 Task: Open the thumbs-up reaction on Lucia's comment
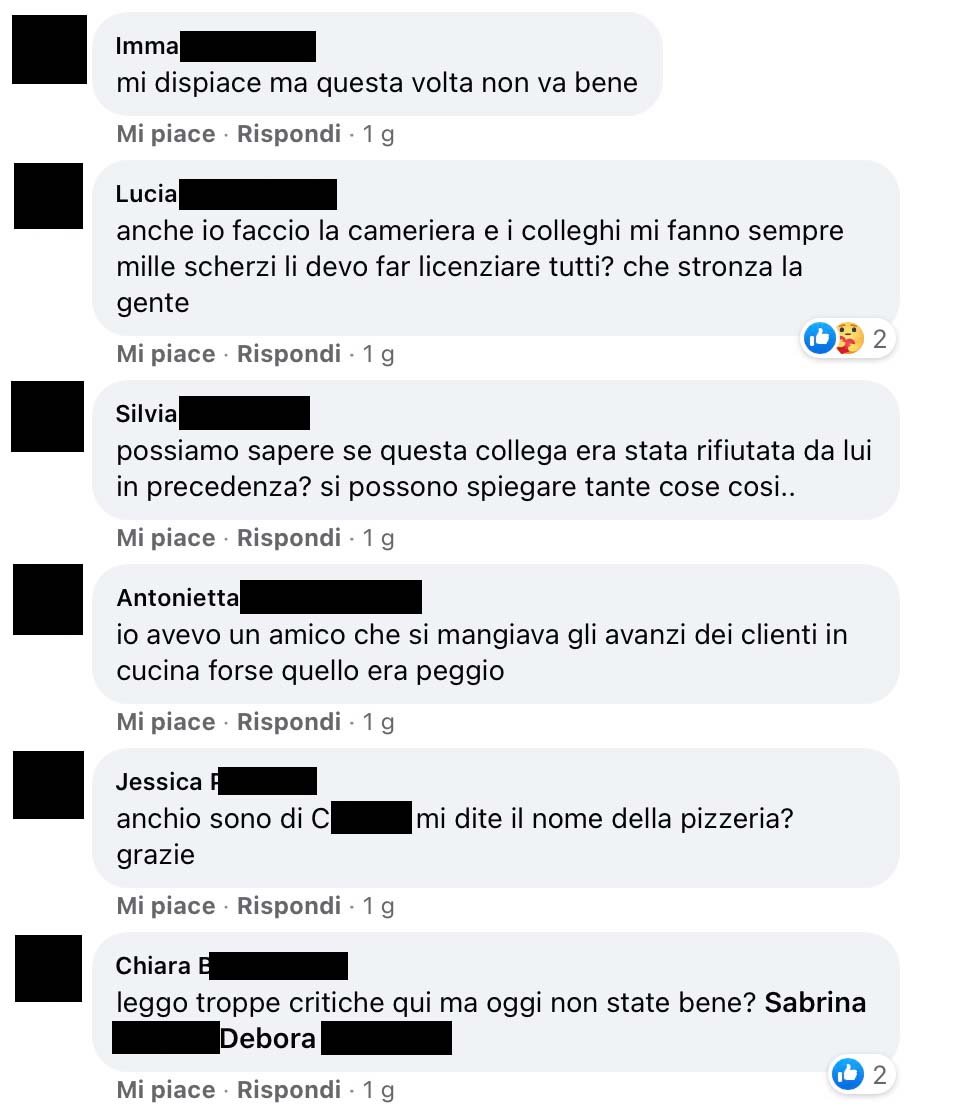(818, 338)
